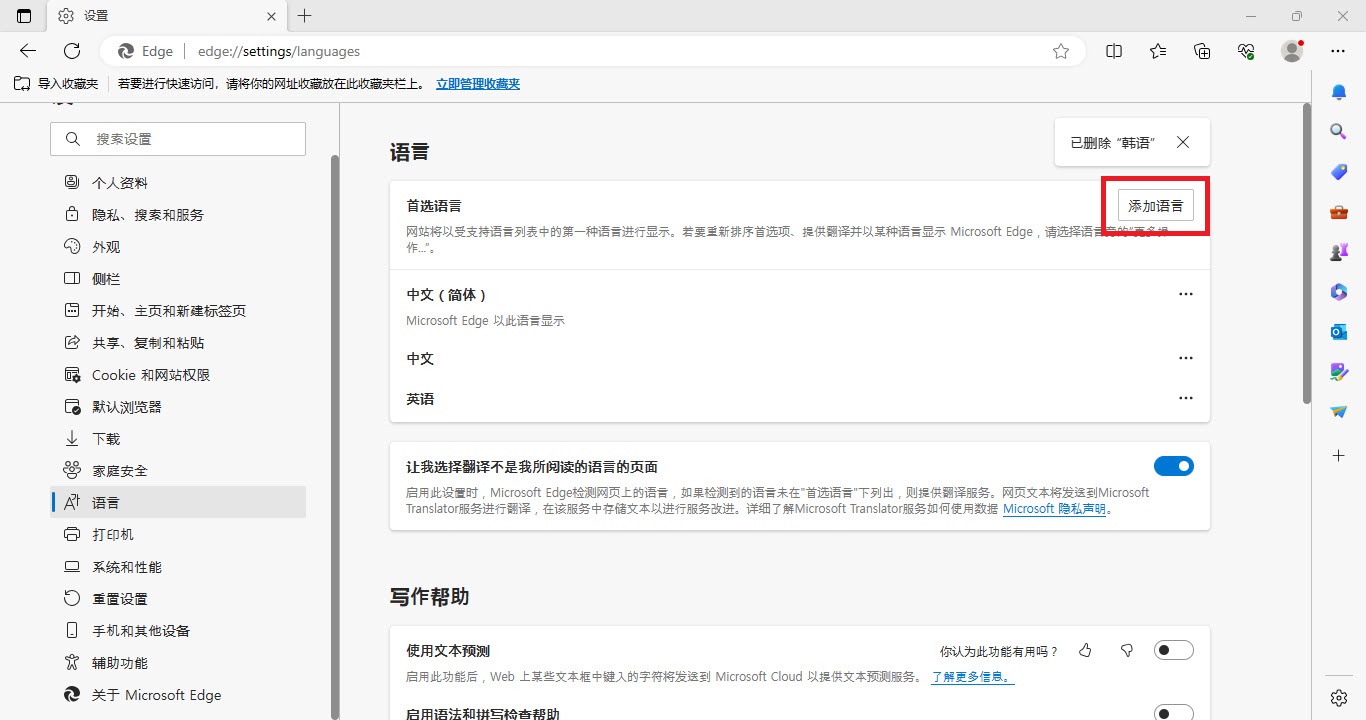
Task: Open 开始、主页和新建标签页 settings
Action: (x=178, y=311)
